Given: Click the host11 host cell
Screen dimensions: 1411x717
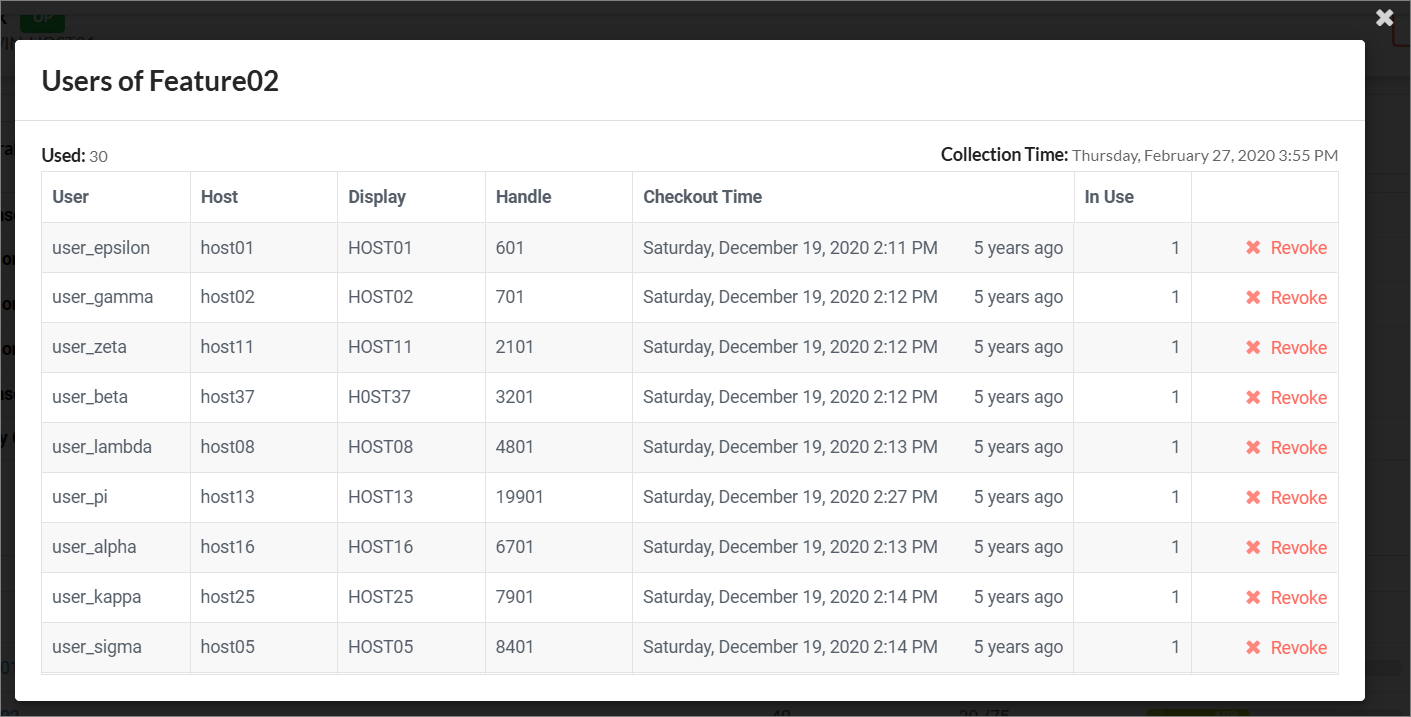Looking at the screenshot, I should click(x=264, y=348).
